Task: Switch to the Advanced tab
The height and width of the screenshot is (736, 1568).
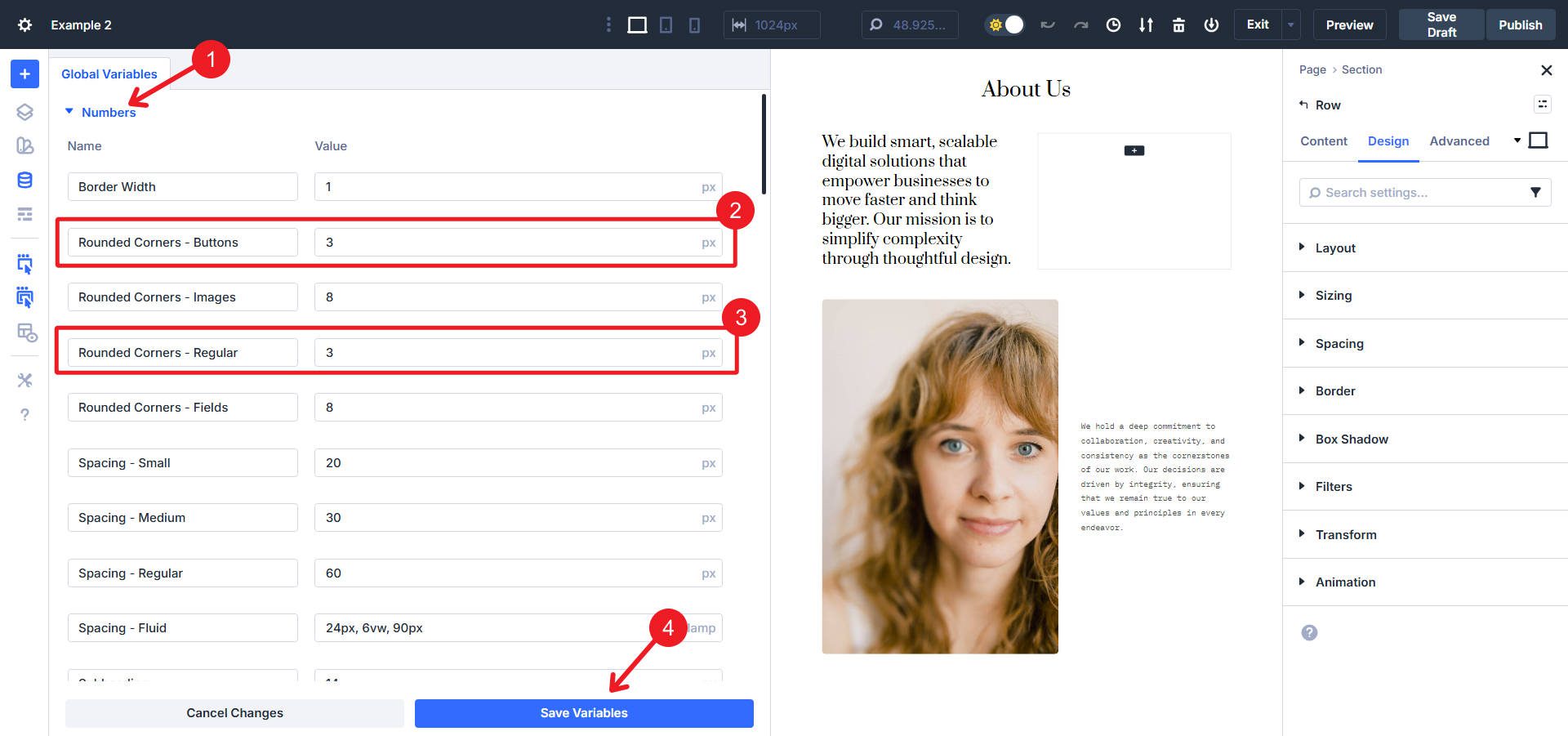Action: pos(1459,141)
